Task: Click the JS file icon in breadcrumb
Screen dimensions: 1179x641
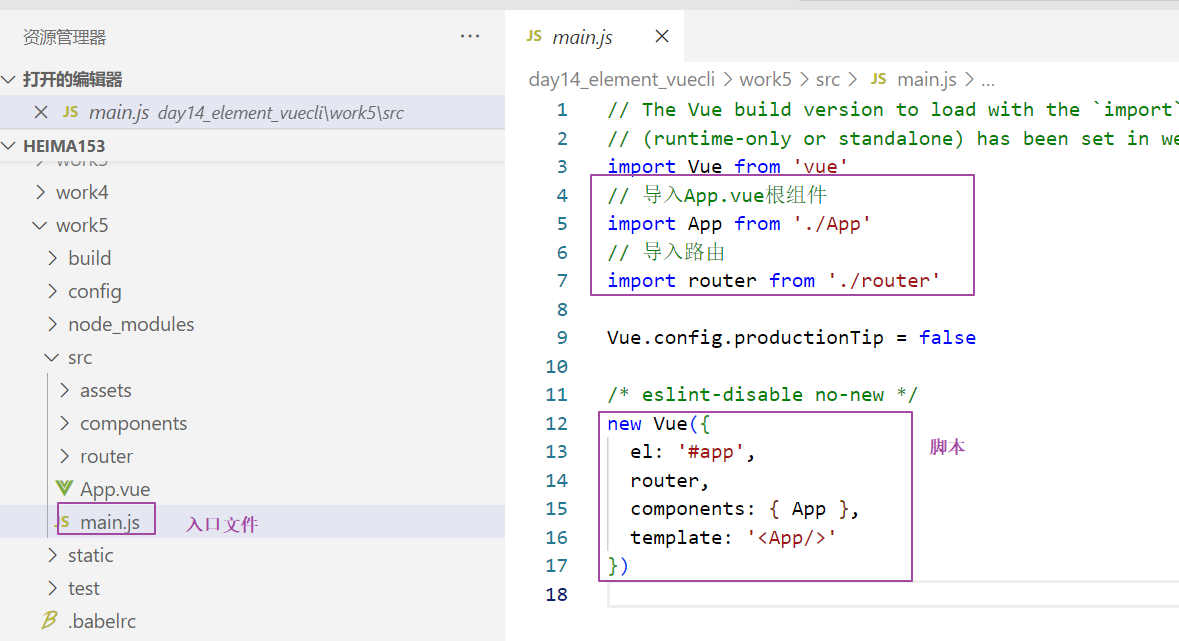Action: (879, 79)
